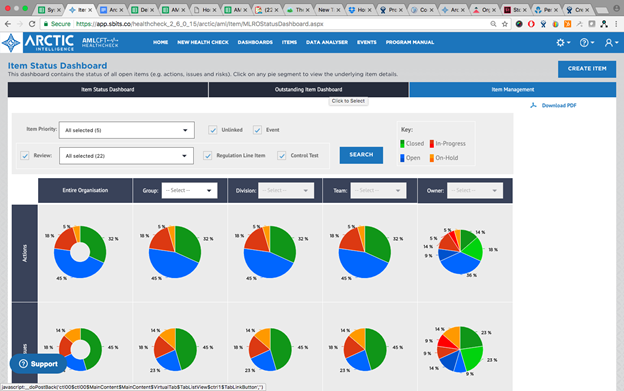624x391 pixels.
Task: Open NEW HEALTH CHECK menu
Action: [x=203, y=42]
